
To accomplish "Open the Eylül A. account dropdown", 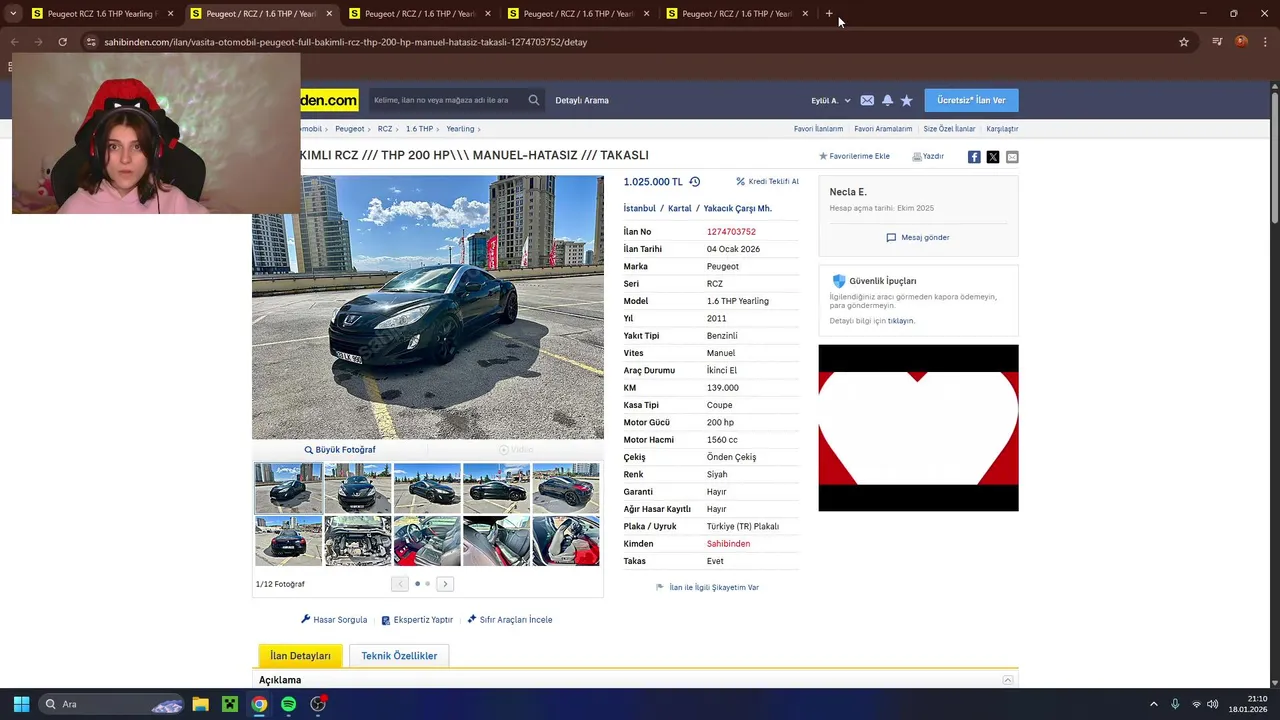I will tap(831, 100).
